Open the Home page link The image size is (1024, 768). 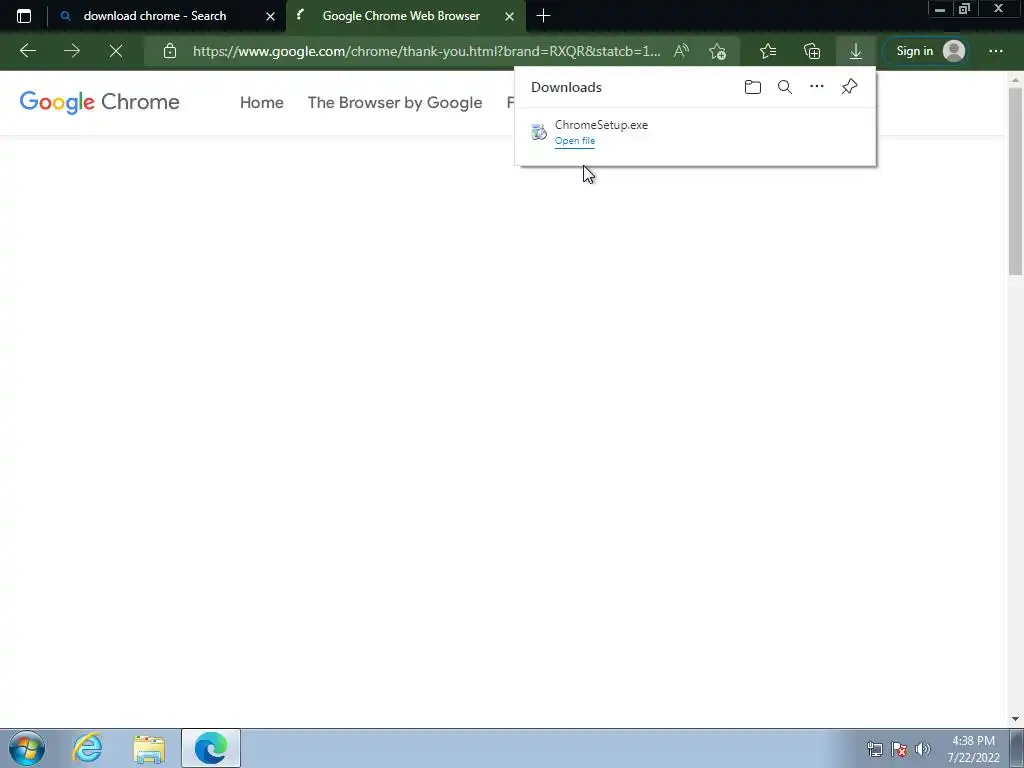pyautogui.click(x=261, y=103)
